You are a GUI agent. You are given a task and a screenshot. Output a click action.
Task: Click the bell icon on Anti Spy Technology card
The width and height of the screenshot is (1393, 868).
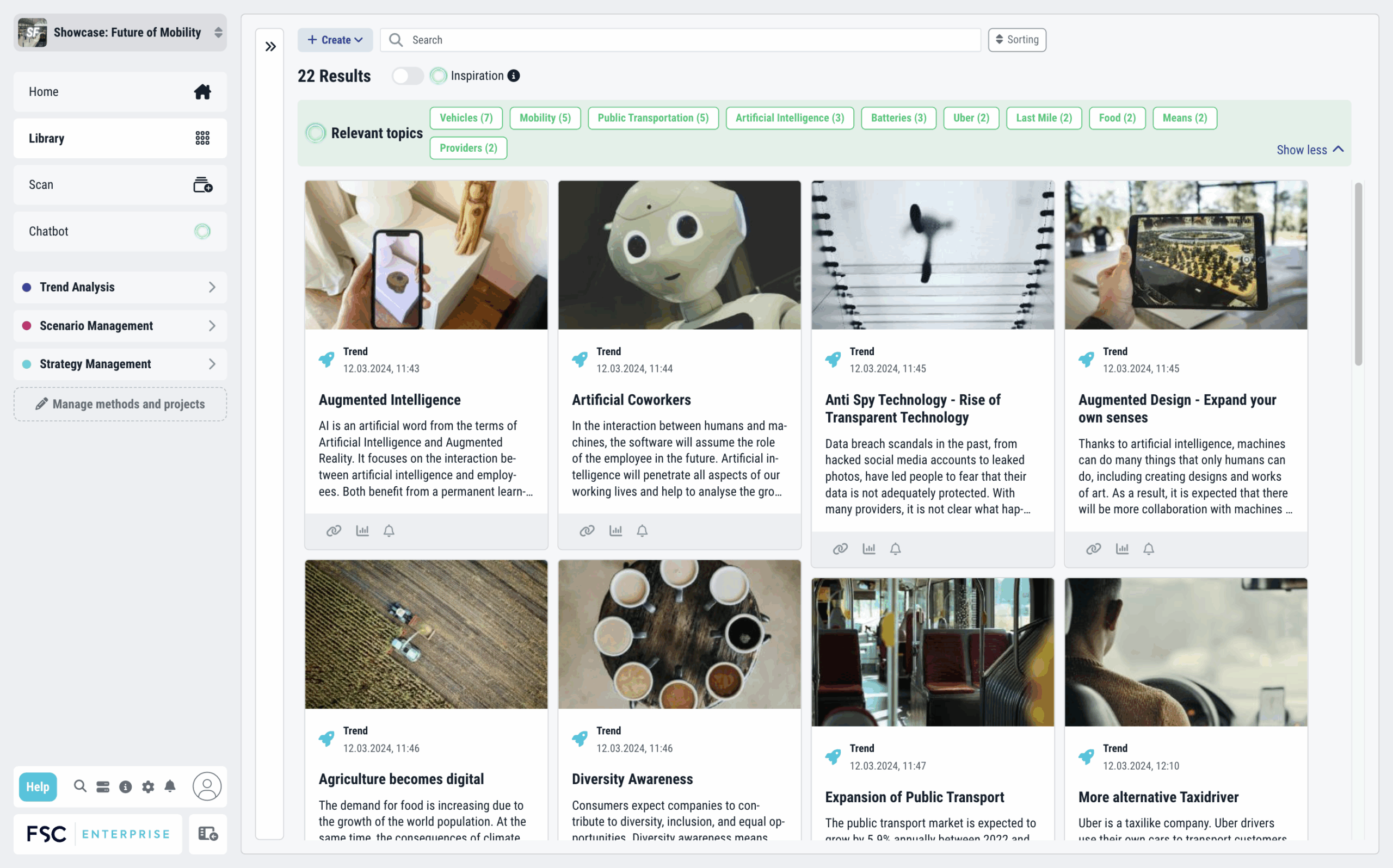[x=895, y=548]
